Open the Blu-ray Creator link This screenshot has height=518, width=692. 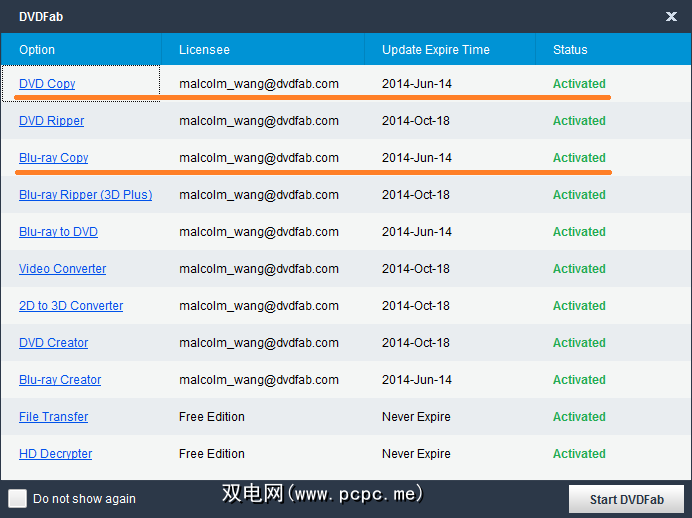(x=60, y=380)
